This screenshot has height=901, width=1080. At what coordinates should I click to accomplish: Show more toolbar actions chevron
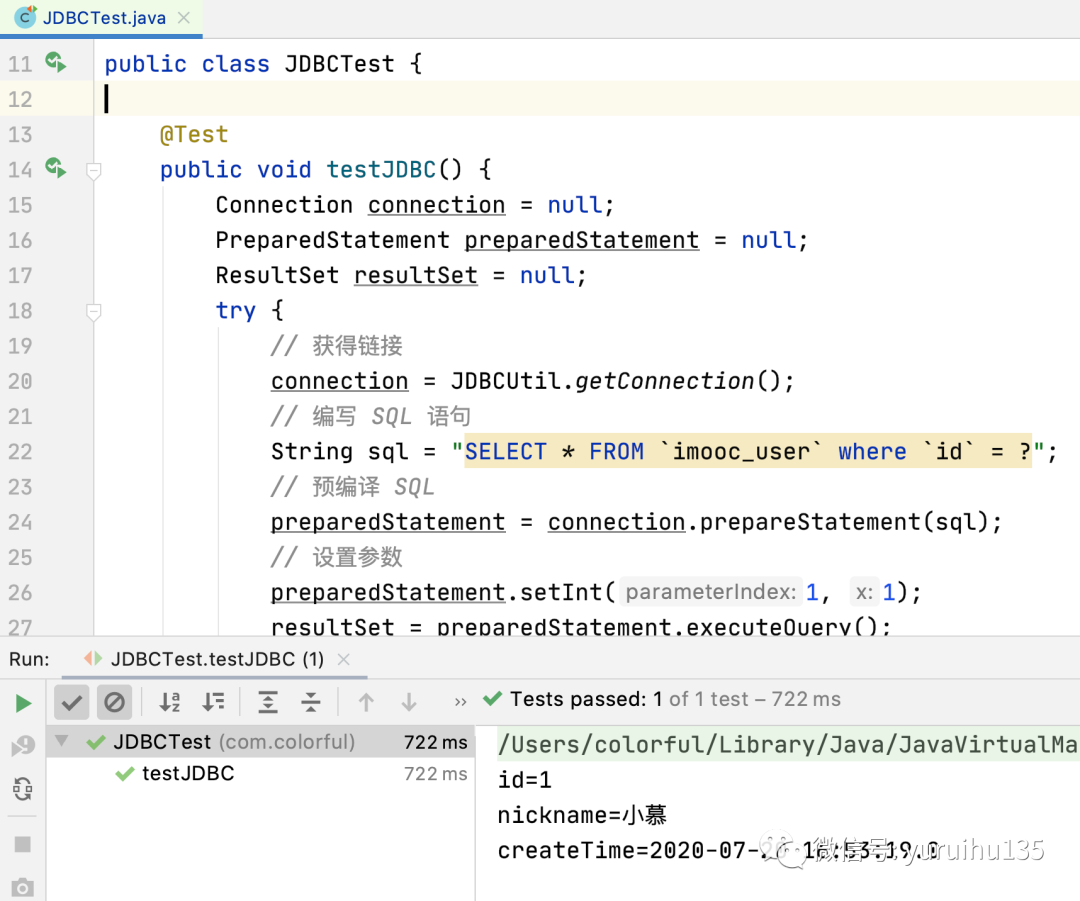click(461, 702)
